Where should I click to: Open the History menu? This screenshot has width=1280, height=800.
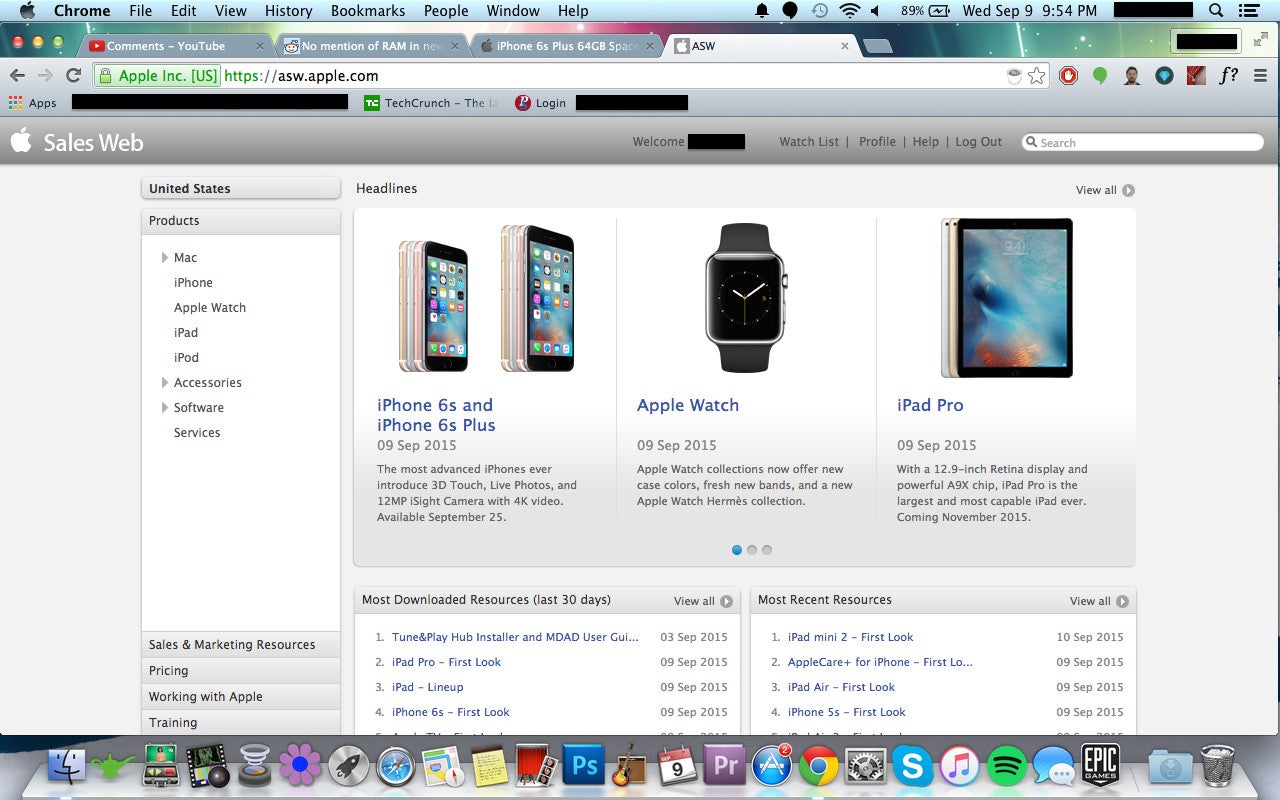(x=289, y=10)
